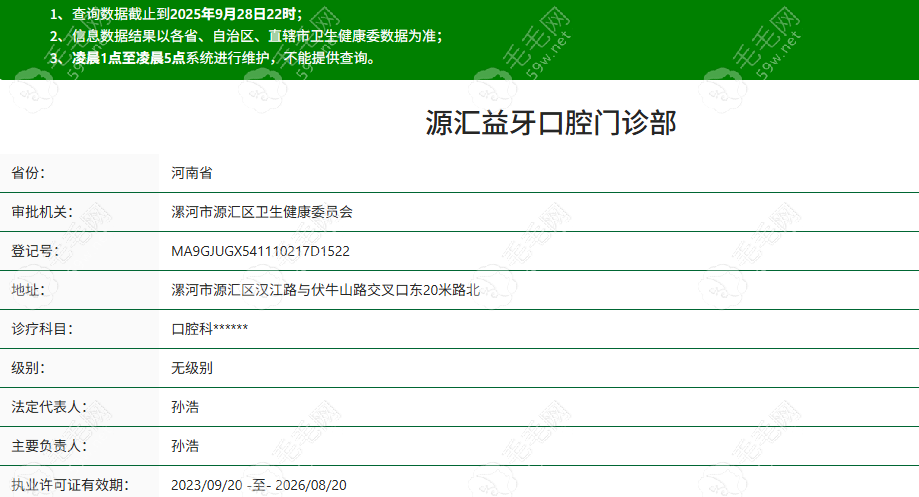Select the 无级别 value
The image size is (919, 497).
click(x=192, y=368)
